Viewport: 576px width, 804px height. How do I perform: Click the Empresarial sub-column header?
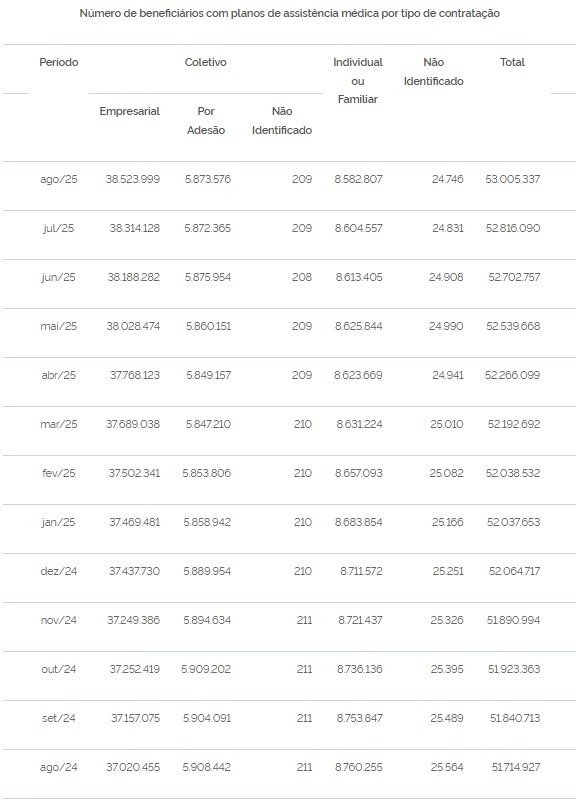(129, 111)
